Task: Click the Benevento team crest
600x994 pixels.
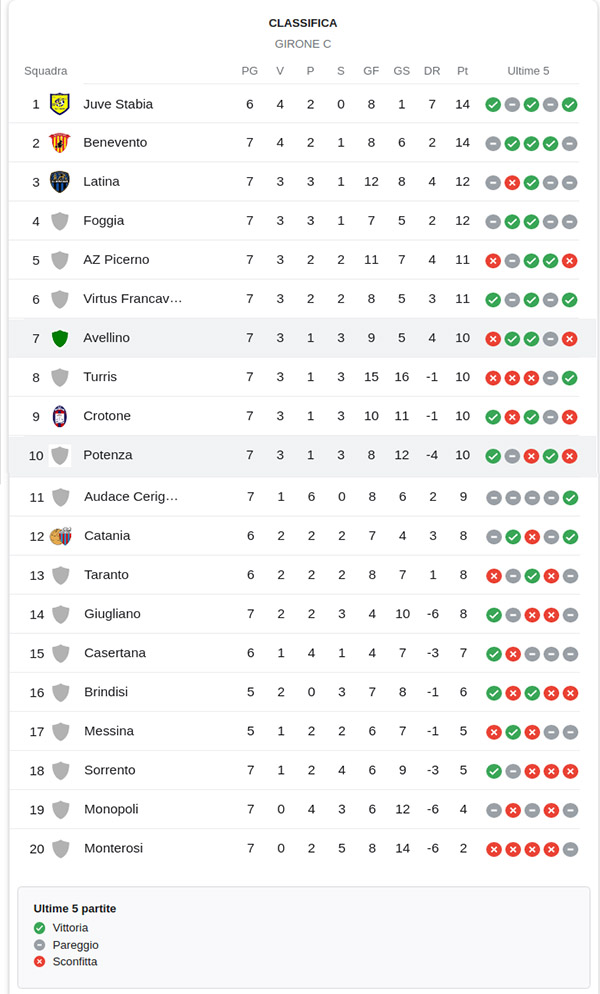Action: coord(60,143)
